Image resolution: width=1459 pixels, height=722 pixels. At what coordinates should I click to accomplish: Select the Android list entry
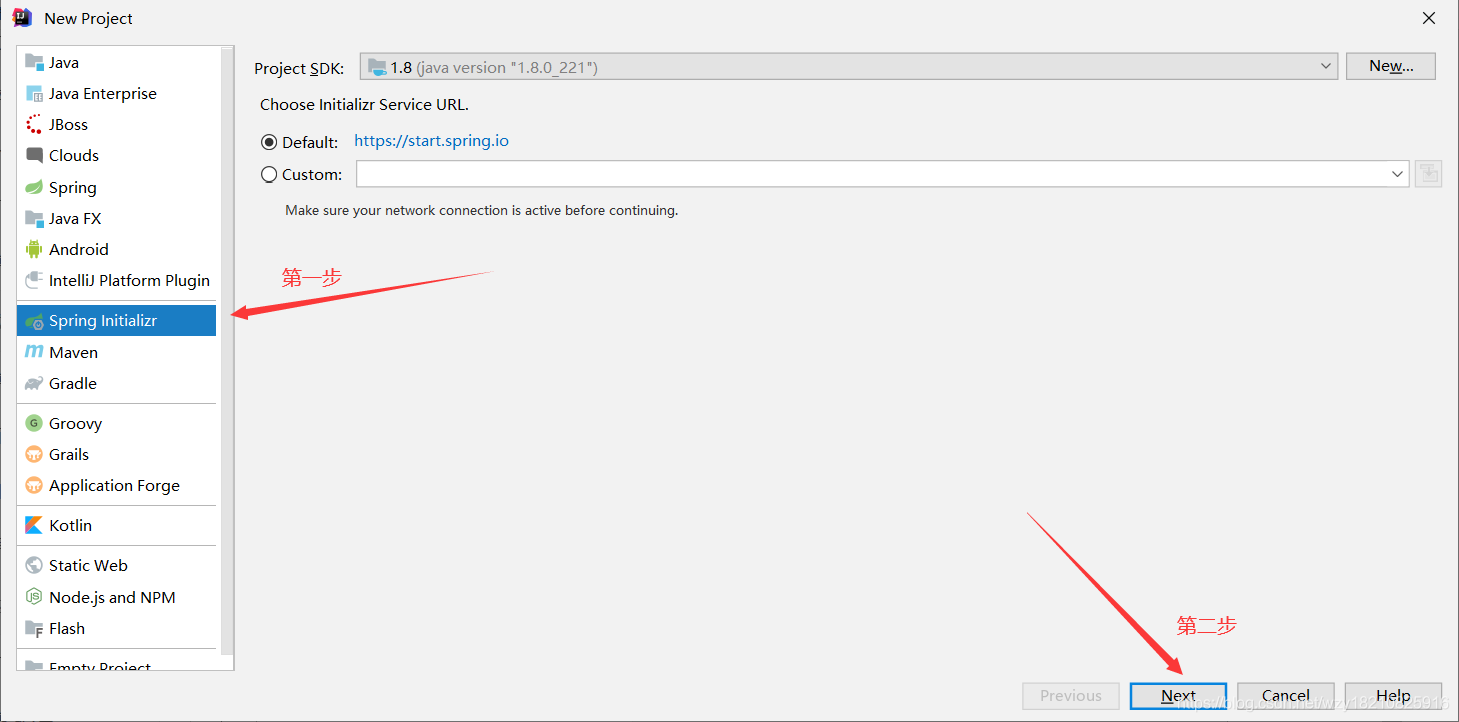click(116, 249)
